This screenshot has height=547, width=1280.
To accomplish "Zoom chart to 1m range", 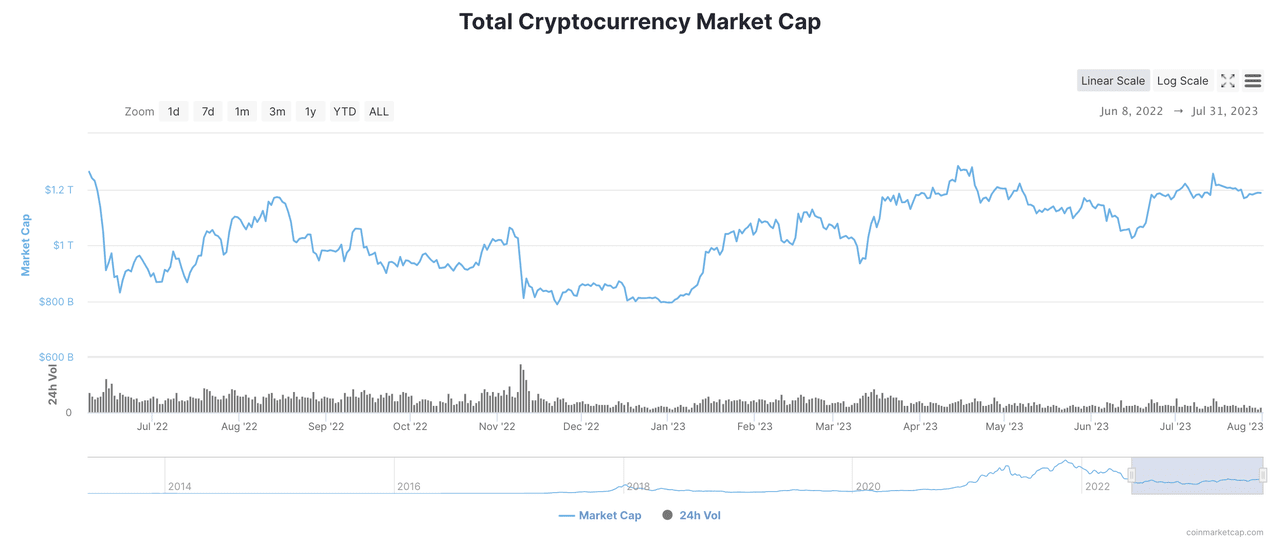I will pyautogui.click(x=242, y=112).
